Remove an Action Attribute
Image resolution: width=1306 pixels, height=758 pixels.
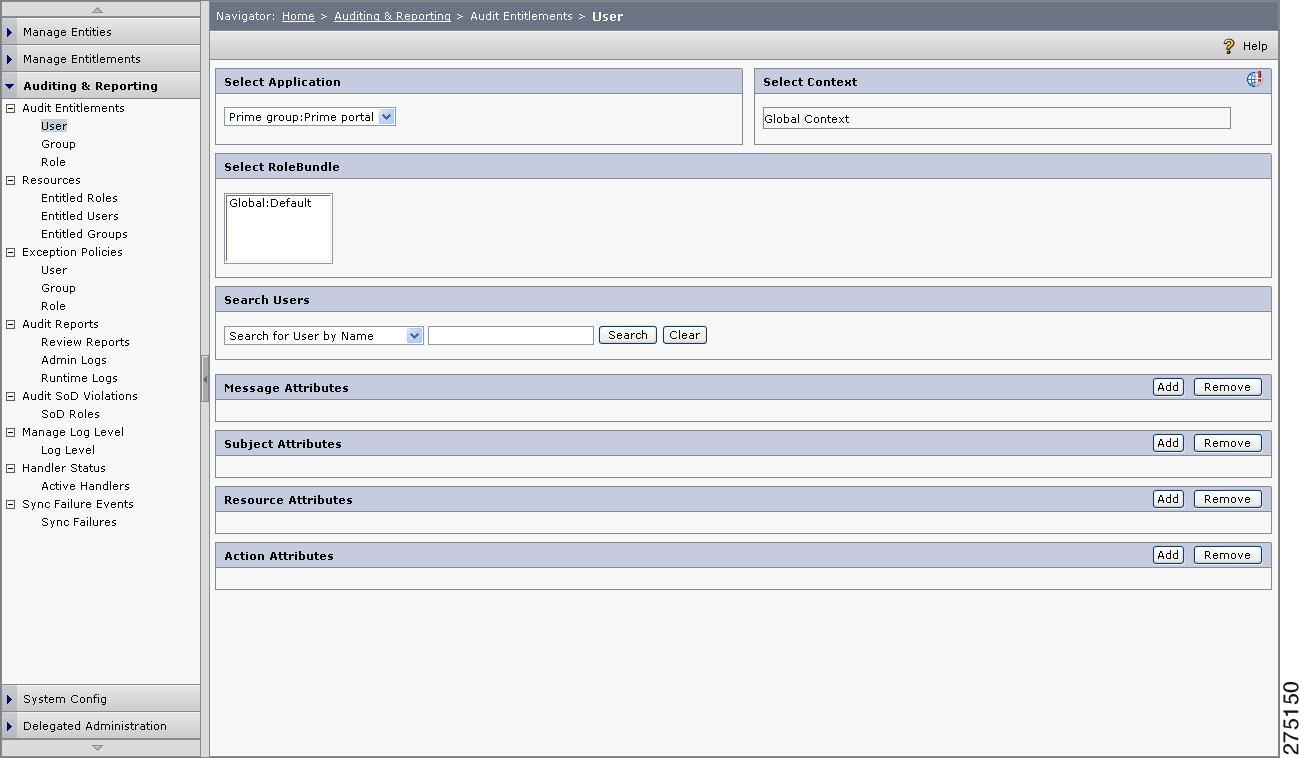coord(1227,555)
